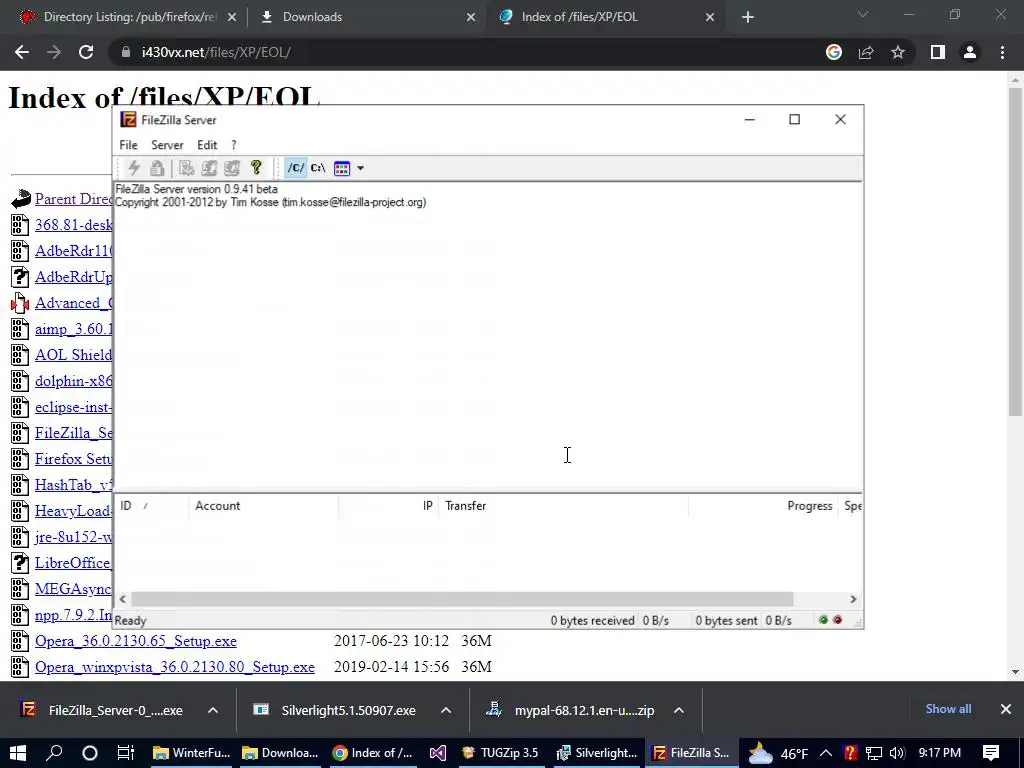Close the Index of /files/XP/EOL tab
The width and height of the screenshot is (1024, 768).
pos(710,18)
